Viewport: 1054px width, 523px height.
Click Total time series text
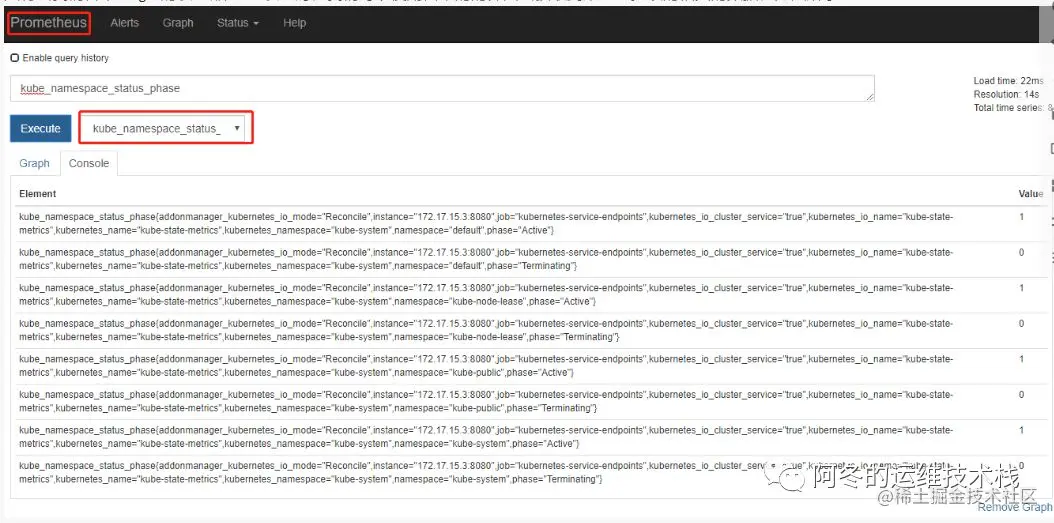(x=1014, y=108)
